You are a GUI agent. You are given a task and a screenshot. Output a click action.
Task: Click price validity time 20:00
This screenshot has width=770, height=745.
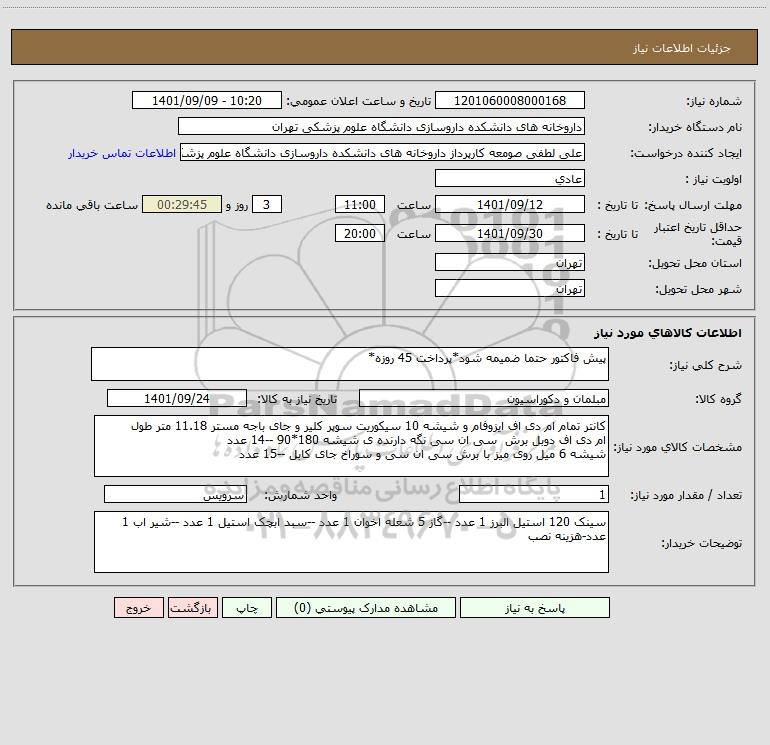click(359, 233)
